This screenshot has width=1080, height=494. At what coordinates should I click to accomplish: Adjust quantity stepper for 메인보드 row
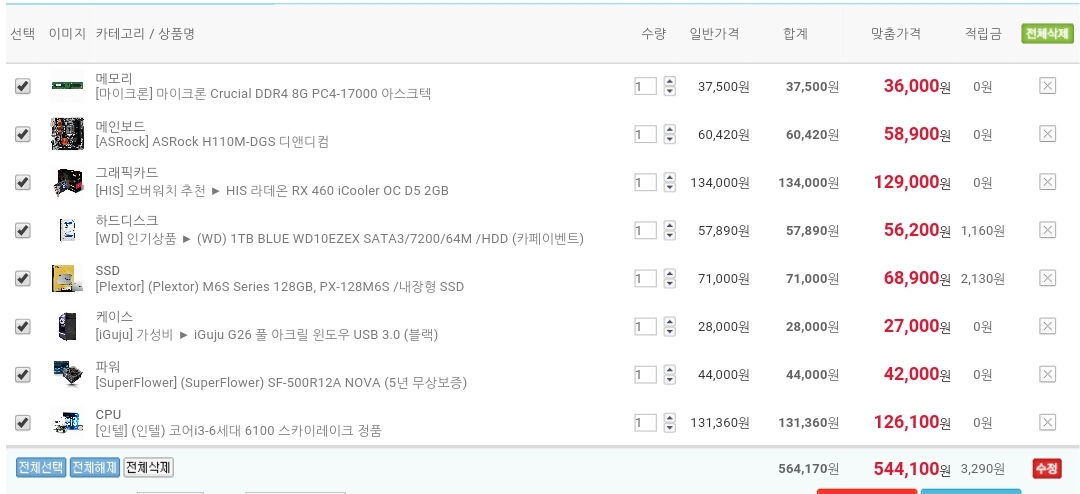669,134
